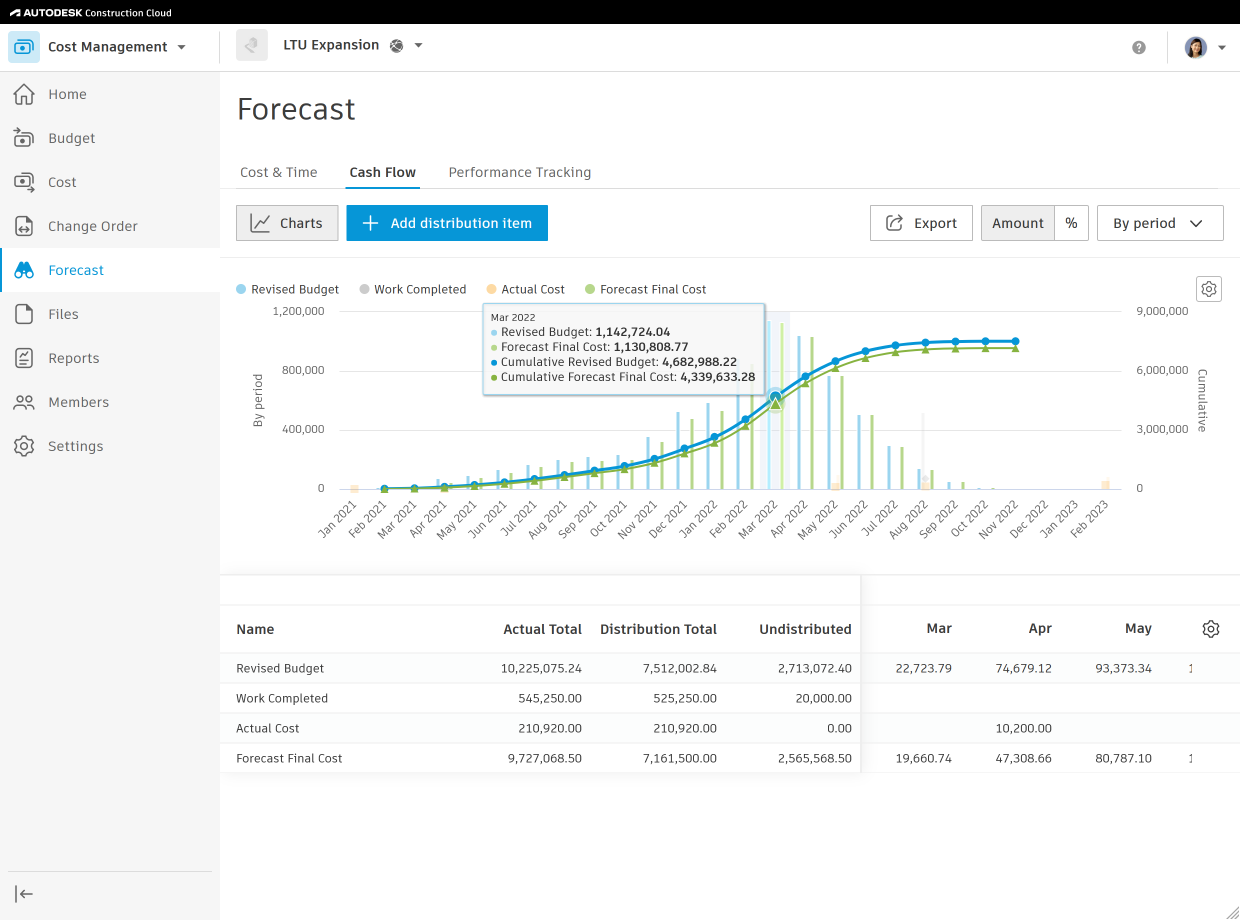Switch display to percentage mode
1240x920 pixels.
[1071, 223]
